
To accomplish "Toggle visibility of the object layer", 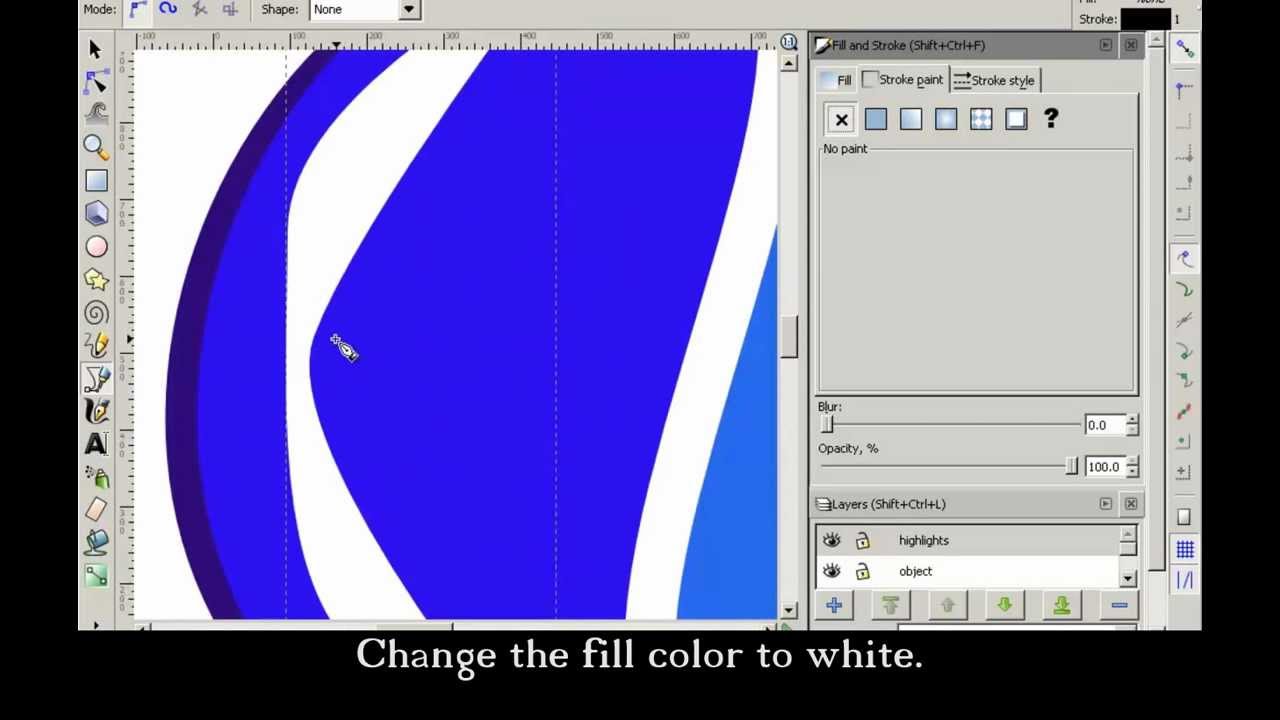I will click(x=832, y=571).
